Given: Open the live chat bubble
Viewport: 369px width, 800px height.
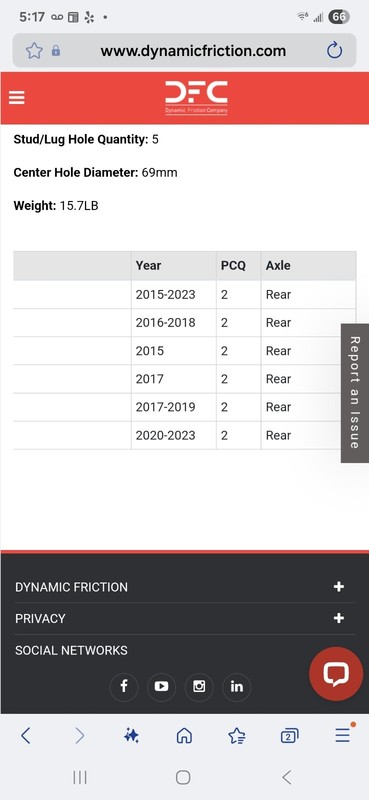Looking at the screenshot, I should point(336,674).
